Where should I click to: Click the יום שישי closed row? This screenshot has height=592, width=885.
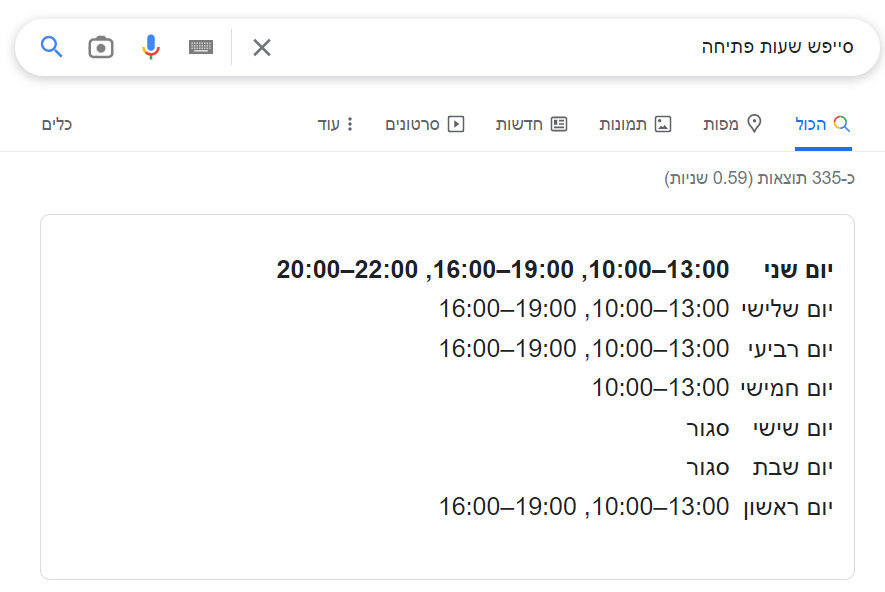(760, 428)
